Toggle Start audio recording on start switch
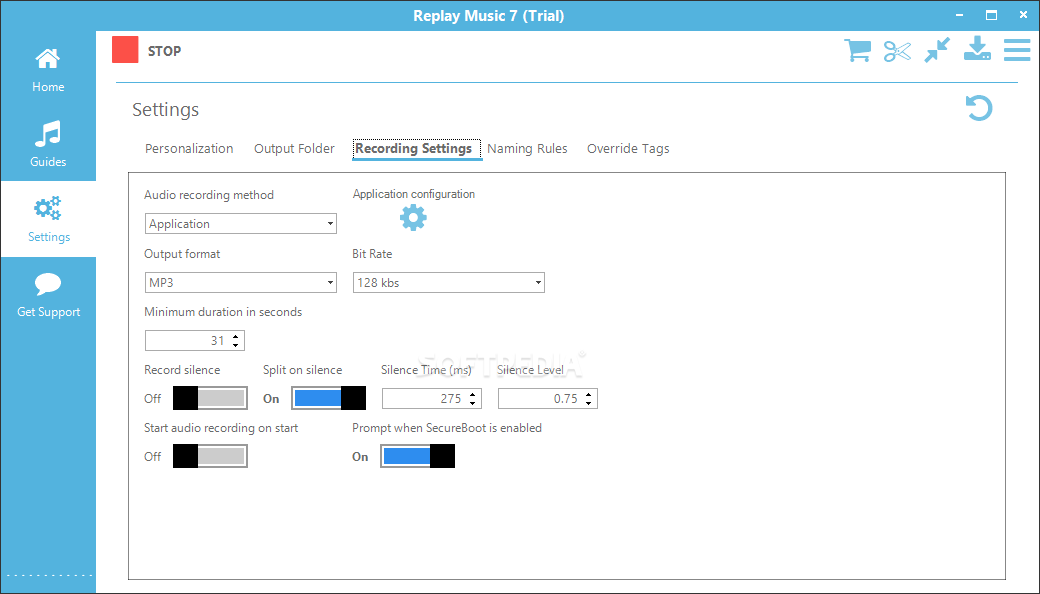Screen dimensions: 1040x594 (x=210, y=456)
